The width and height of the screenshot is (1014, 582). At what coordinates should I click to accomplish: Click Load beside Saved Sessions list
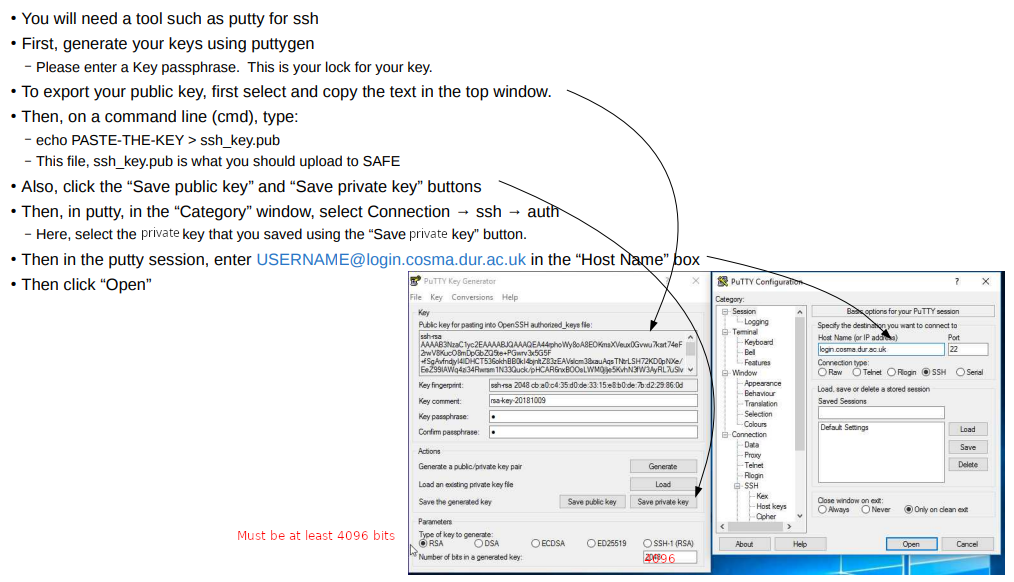click(967, 429)
